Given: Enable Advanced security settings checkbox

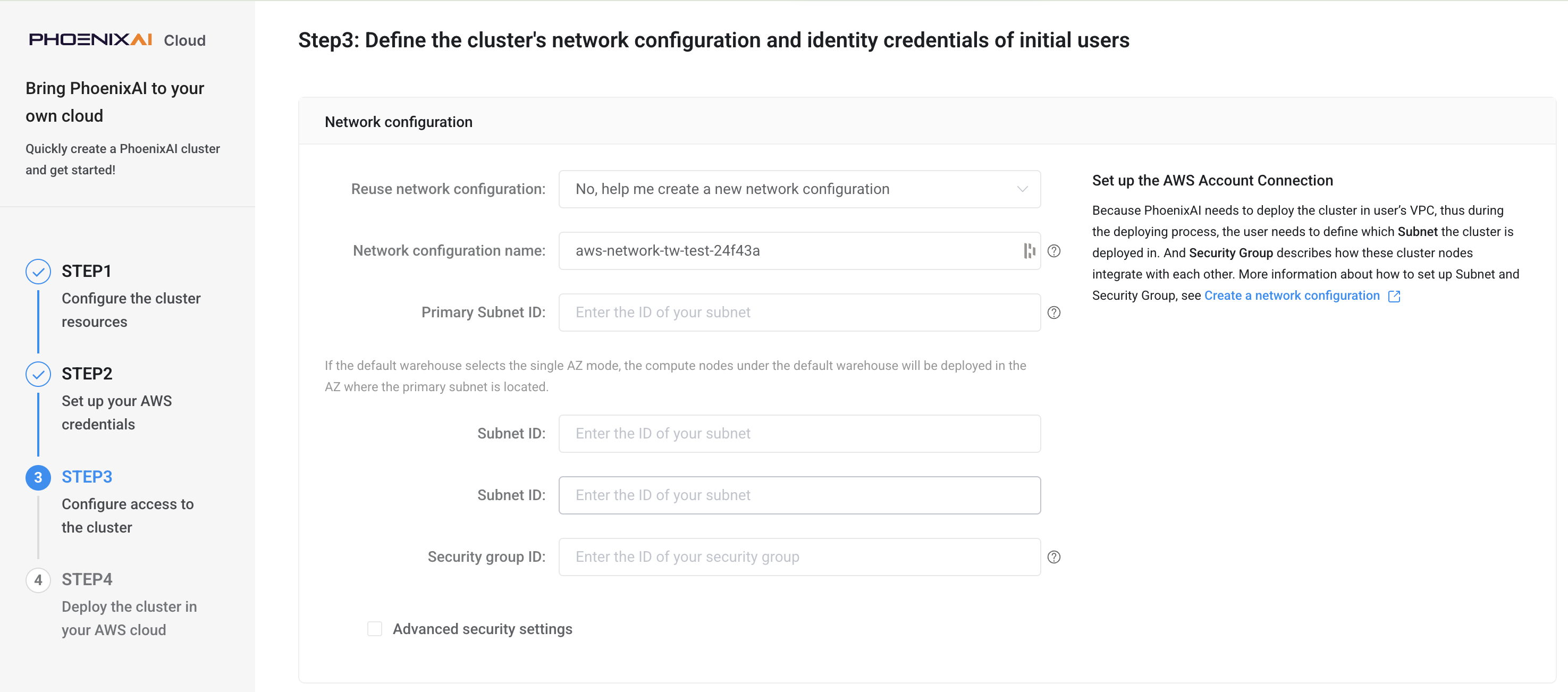Looking at the screenshot, I should point(374,629).
